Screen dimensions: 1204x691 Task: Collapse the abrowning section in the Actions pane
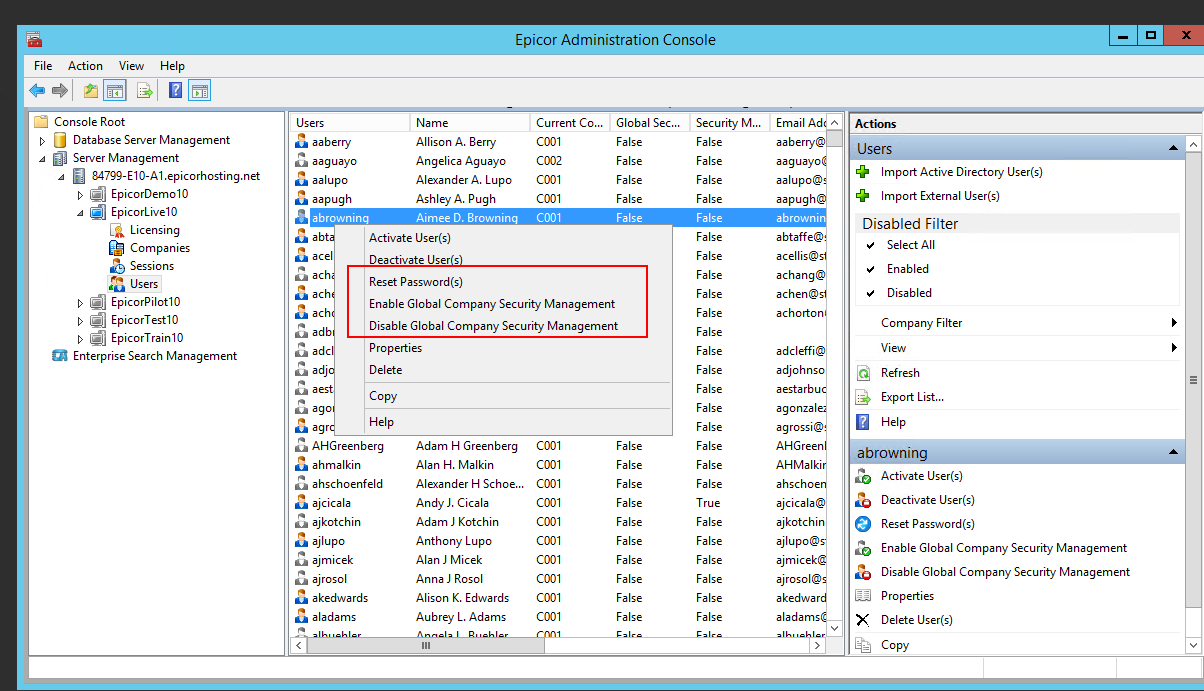1173,452
